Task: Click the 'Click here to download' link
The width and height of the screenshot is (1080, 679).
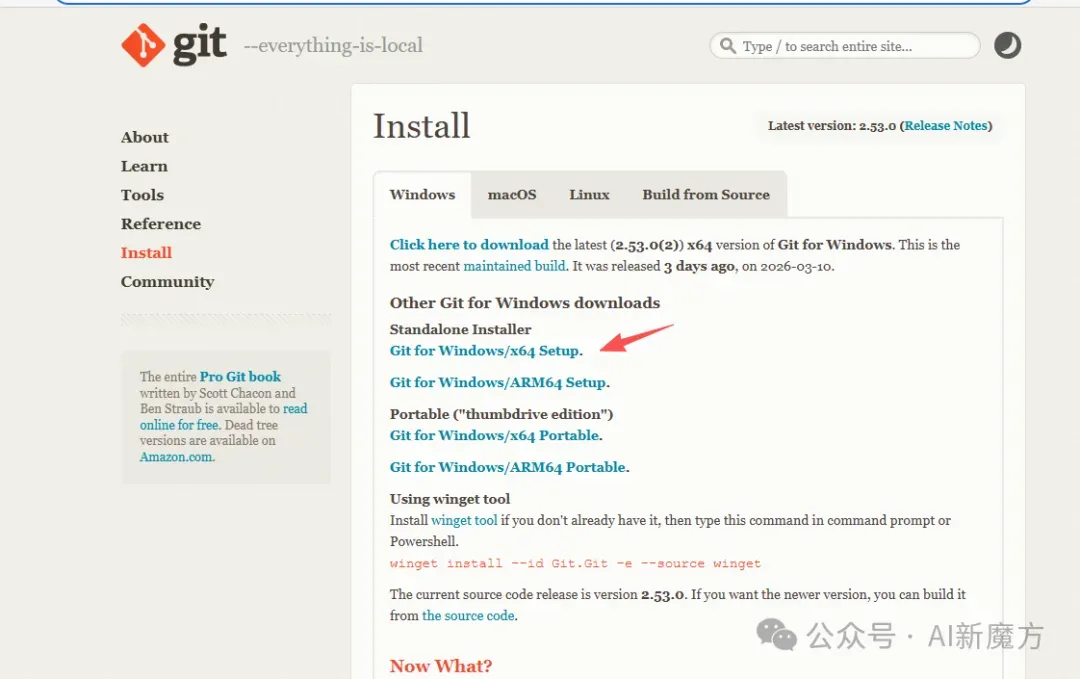Action: [469, 244]
